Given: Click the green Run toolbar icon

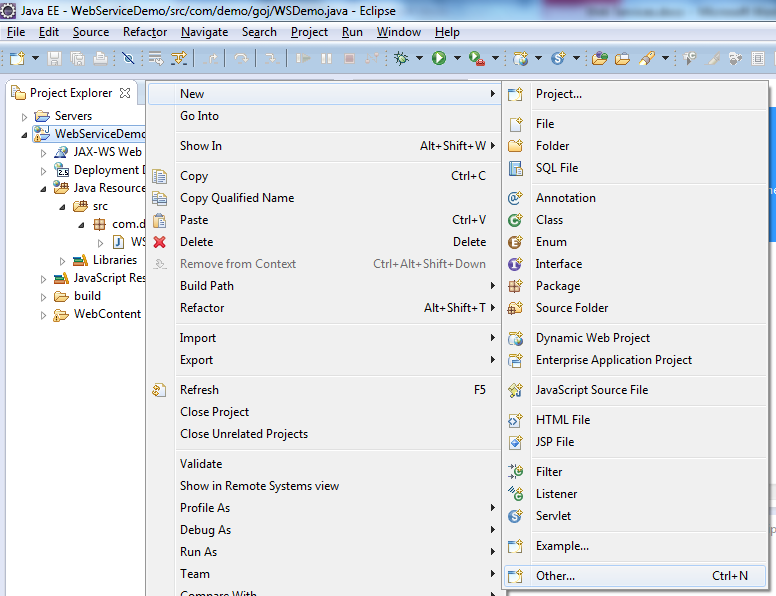Looking at the screenshot, I should 438,59.
